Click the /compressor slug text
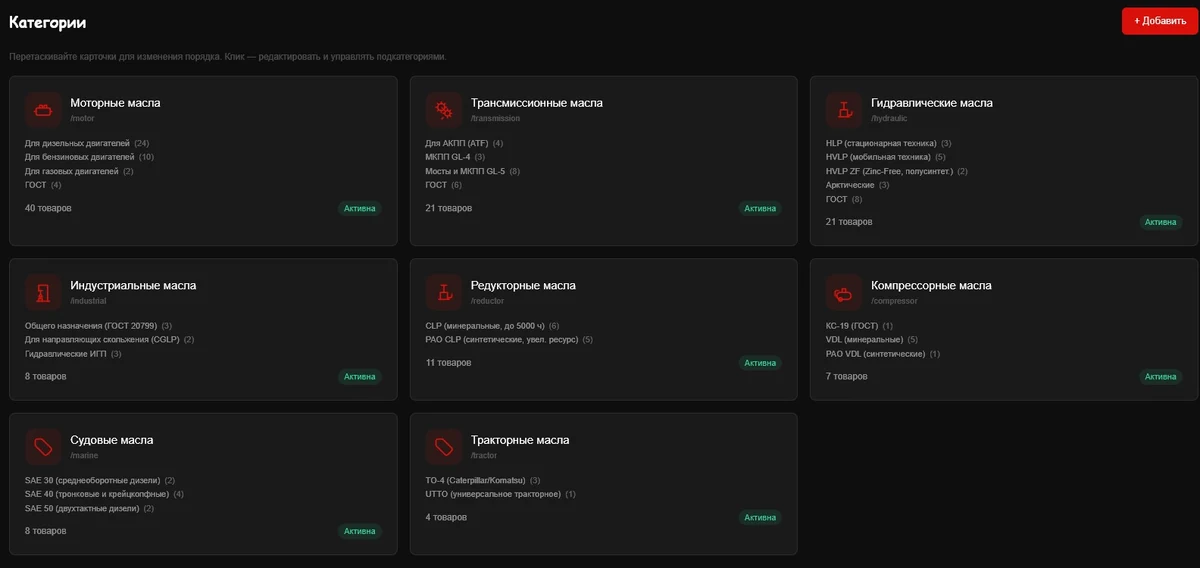Screen dimensions: 1200x568 (894, 301)
